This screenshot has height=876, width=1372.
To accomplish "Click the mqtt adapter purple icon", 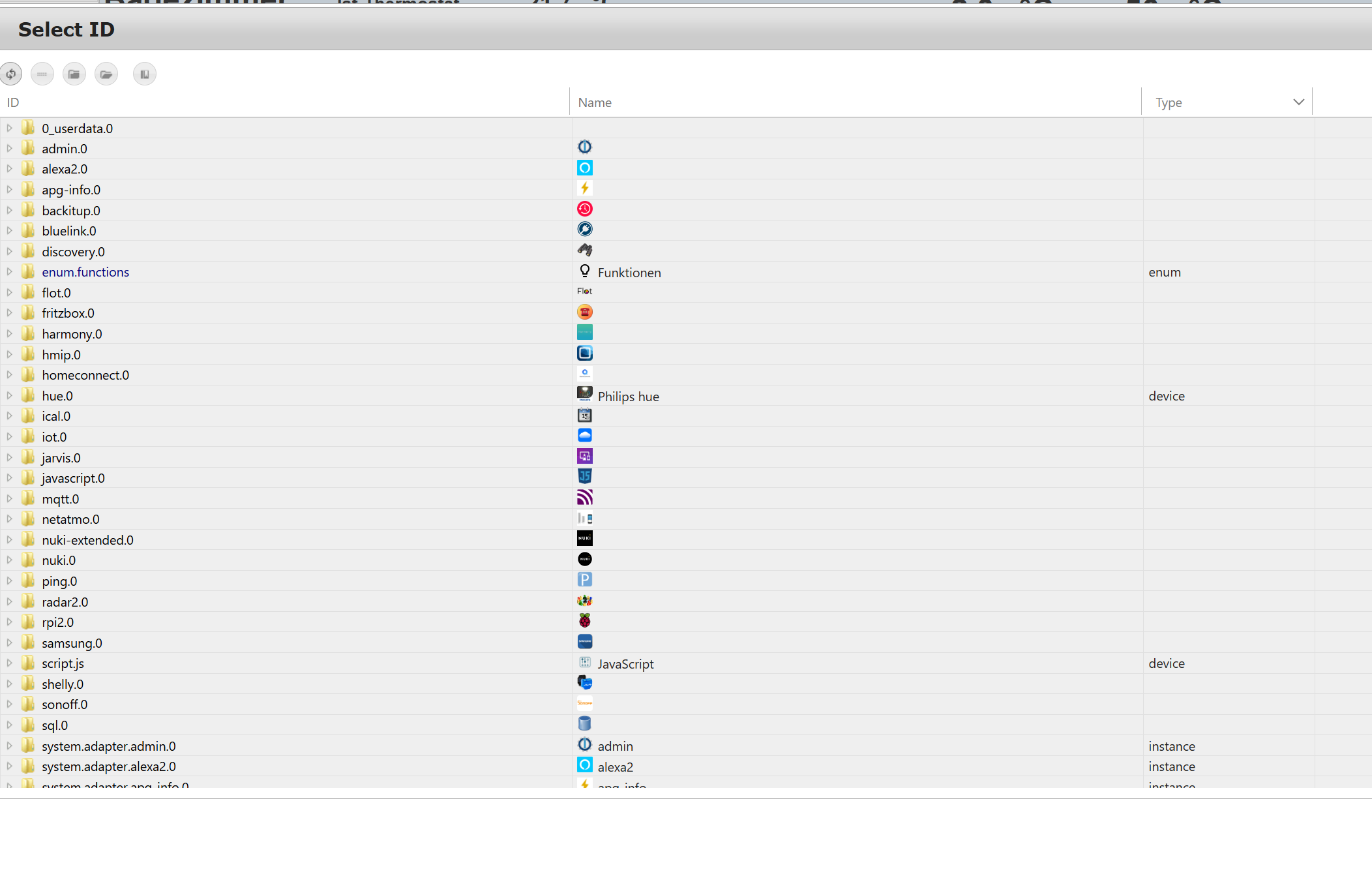I will [x=584, y=498].
